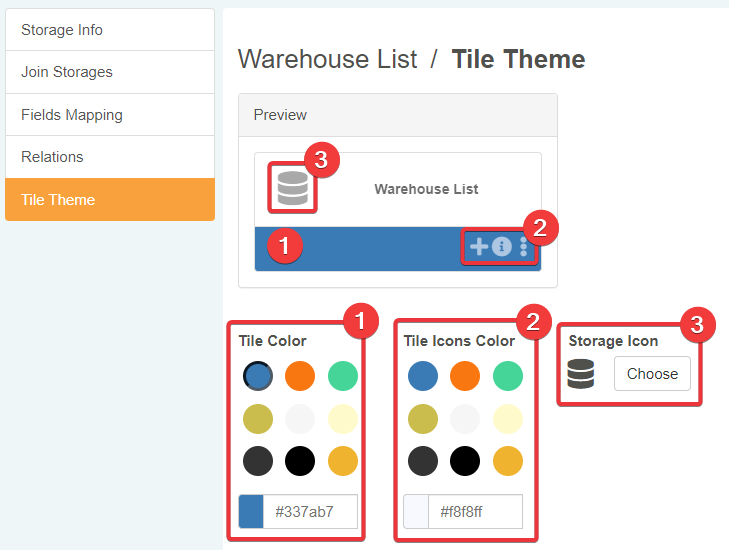Pick the blue Tile Color swatch
This screenshot has height=550, width=729.
pyautogui.click(x=258, y=376)
